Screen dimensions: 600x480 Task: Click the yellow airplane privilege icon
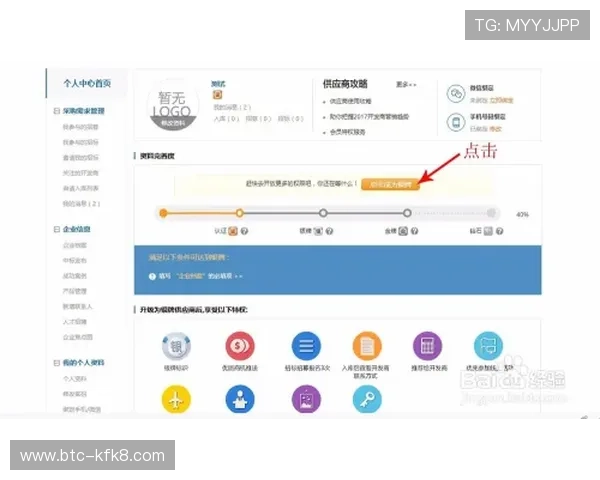(176, 400)
